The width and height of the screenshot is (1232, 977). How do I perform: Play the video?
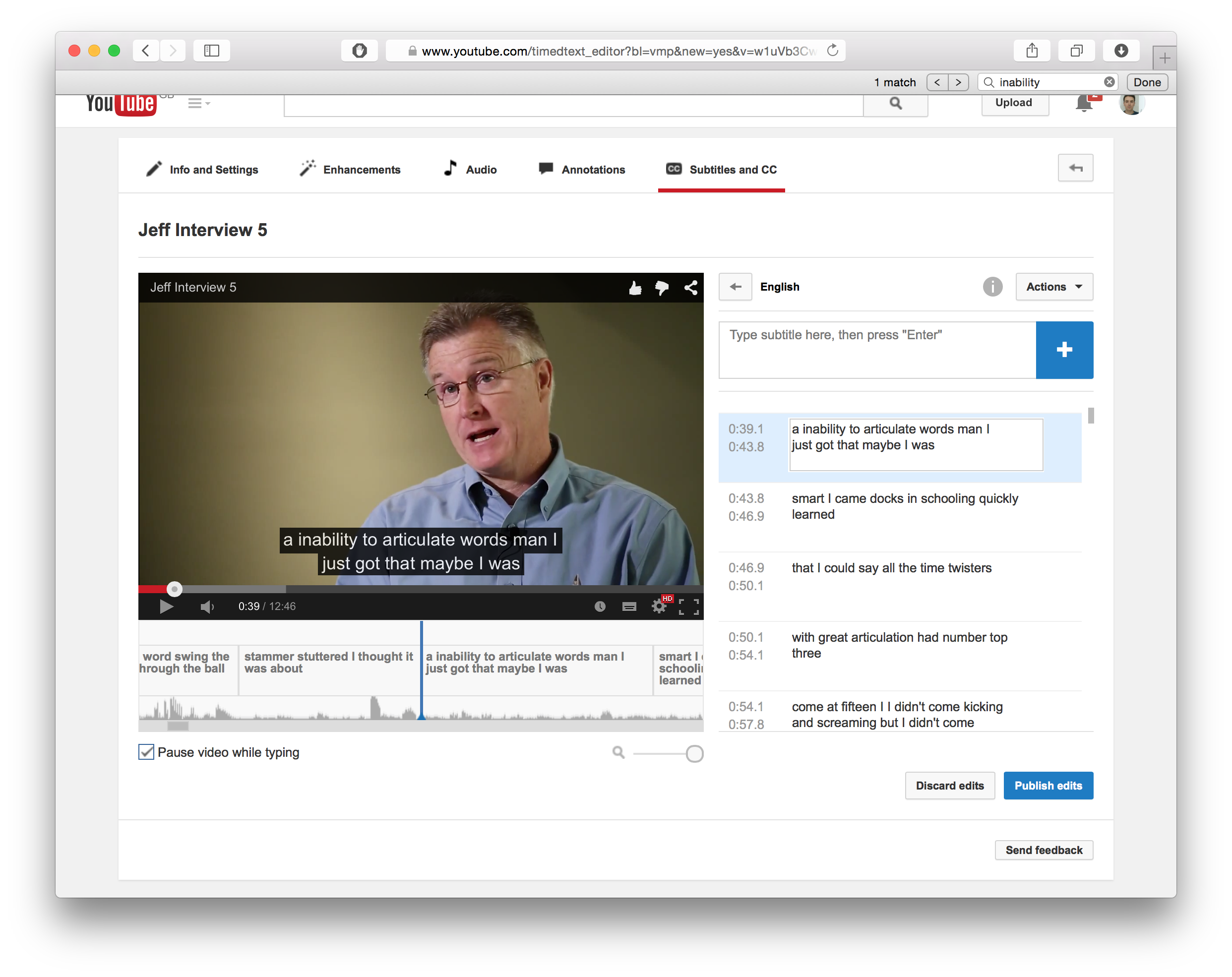point(166,606)
